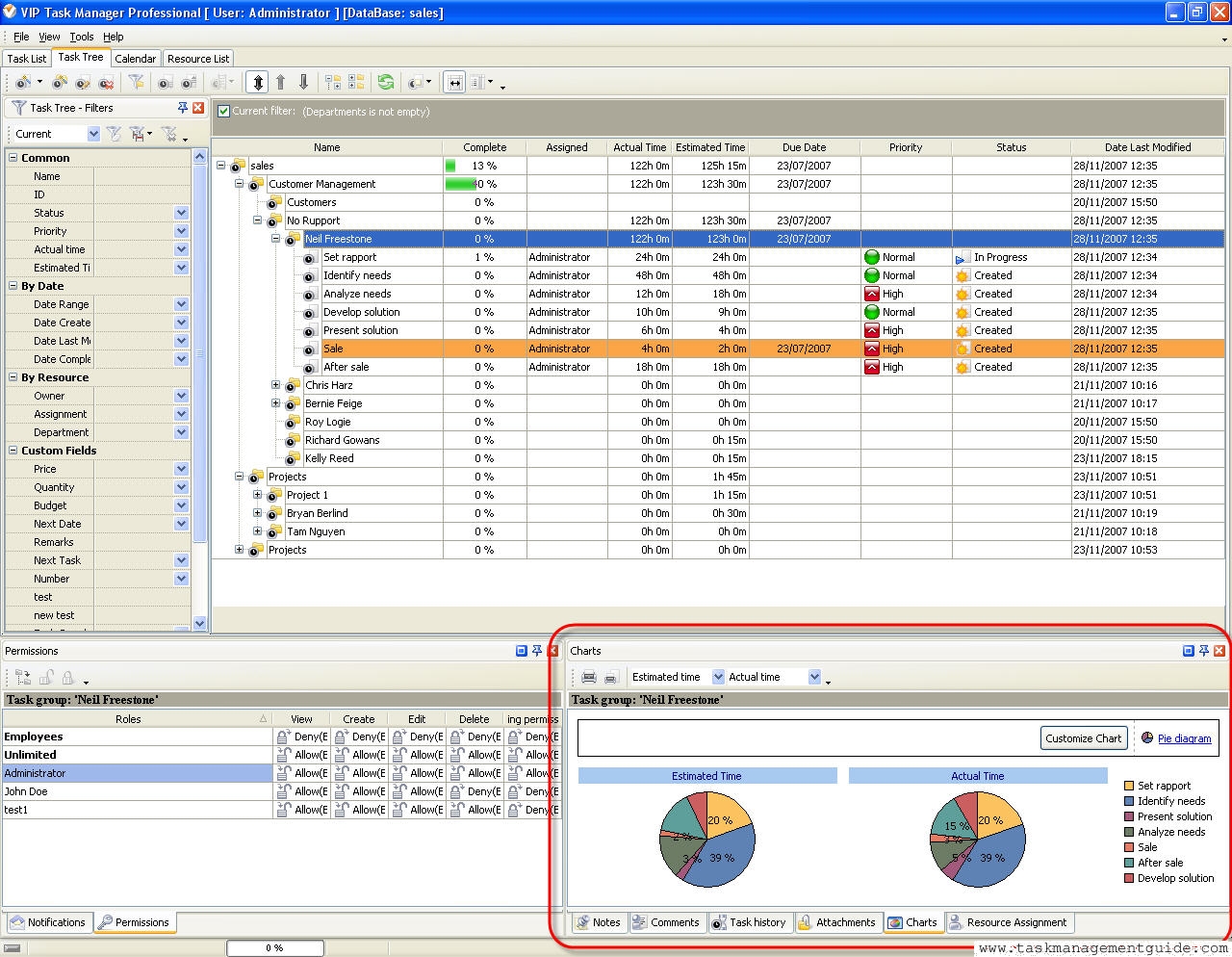Switch to the Task List tab
The width and height of the screenshot is (1232, 957).
pyautogui.click(x=26, y=59)
